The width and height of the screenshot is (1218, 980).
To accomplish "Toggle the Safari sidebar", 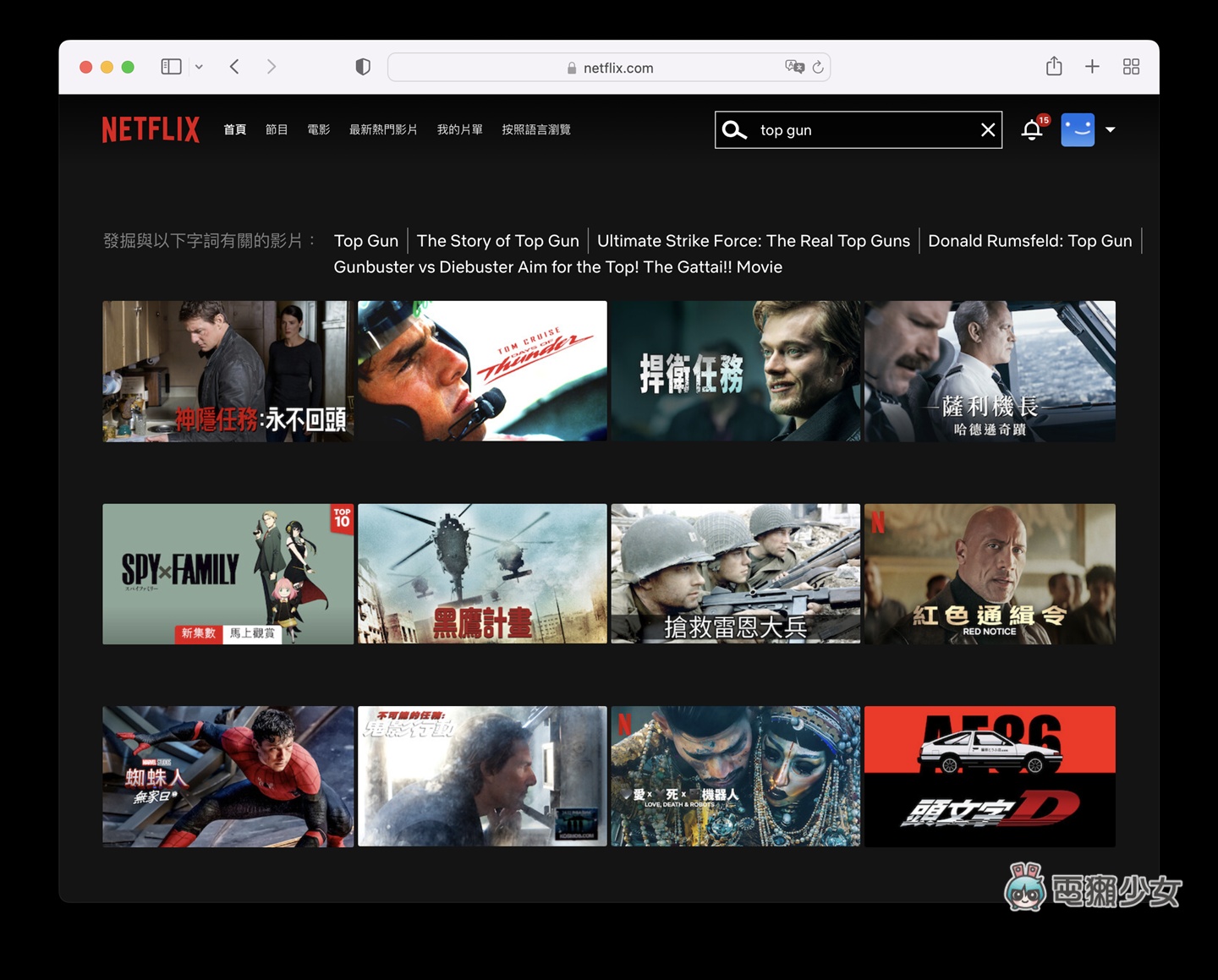I will [171, 67].
